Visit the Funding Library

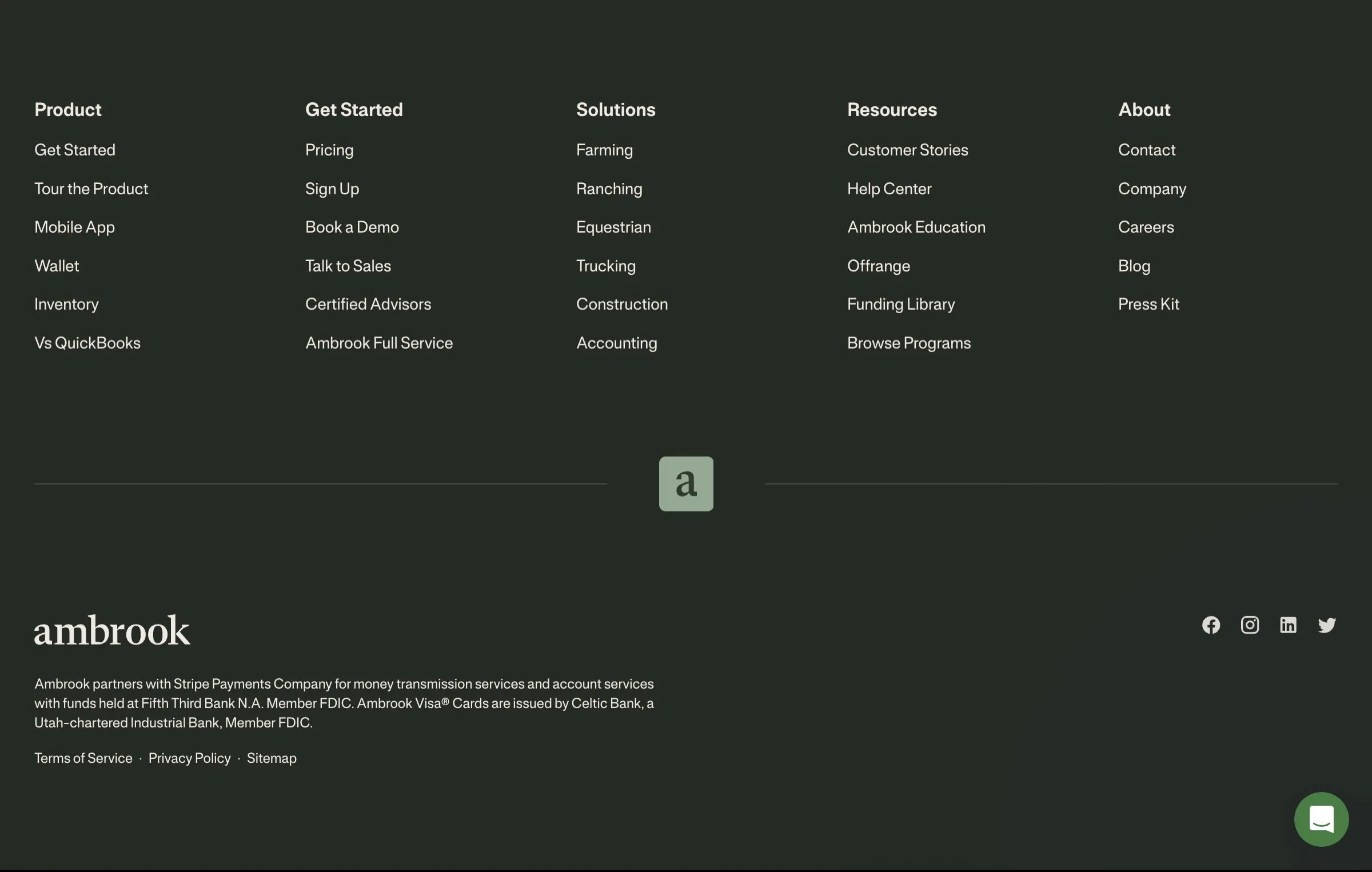tap(901, 305)
